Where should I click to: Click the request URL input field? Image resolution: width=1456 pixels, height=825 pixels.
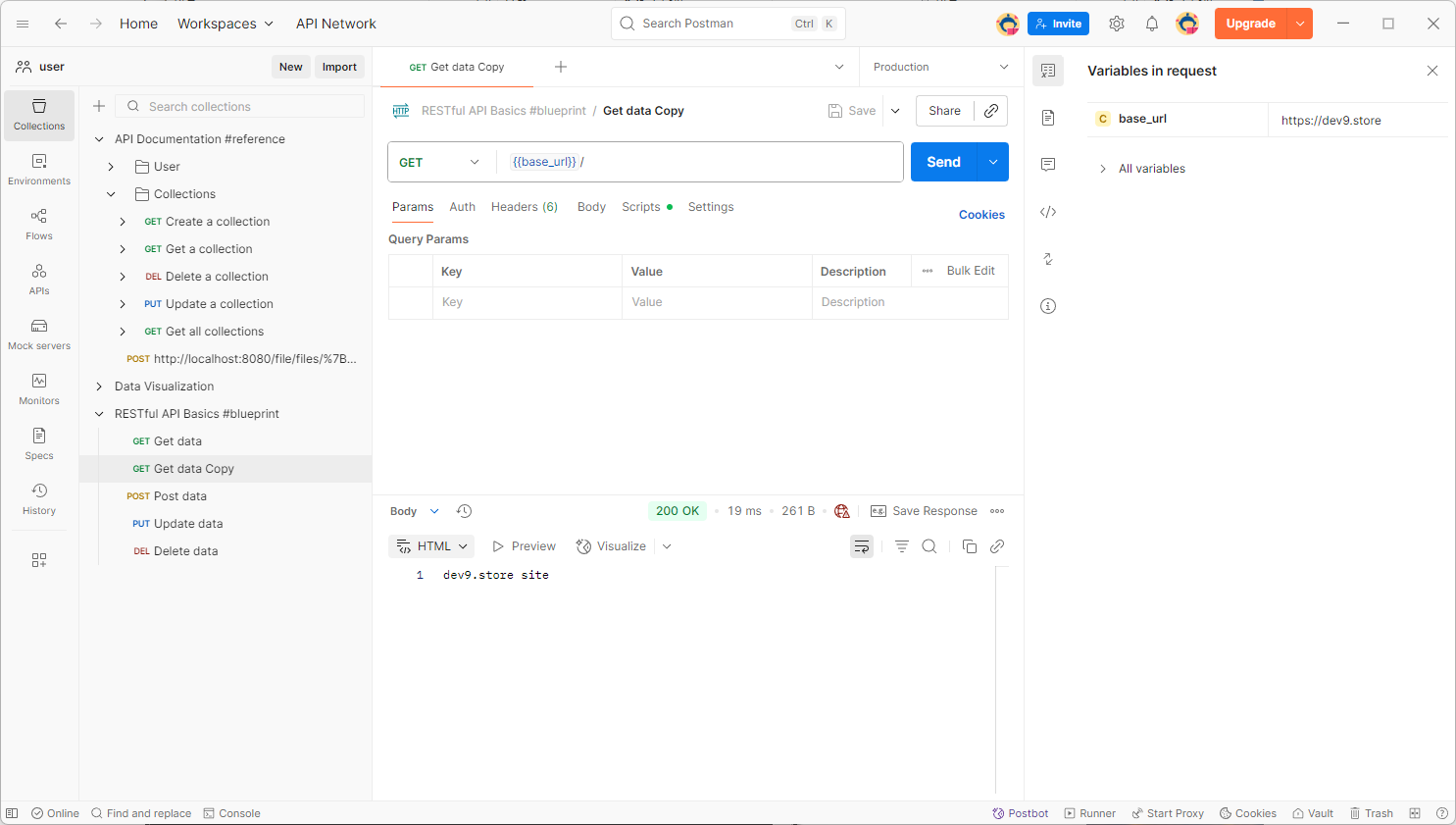[700, 162]
